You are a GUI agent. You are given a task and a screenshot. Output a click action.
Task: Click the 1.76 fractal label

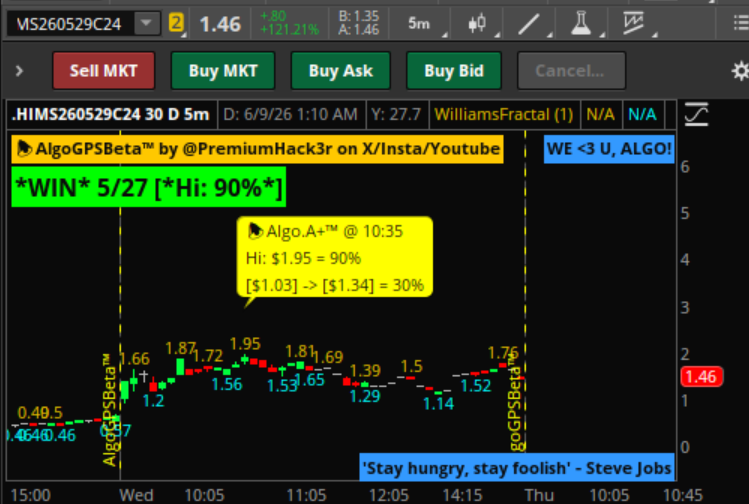503,354
